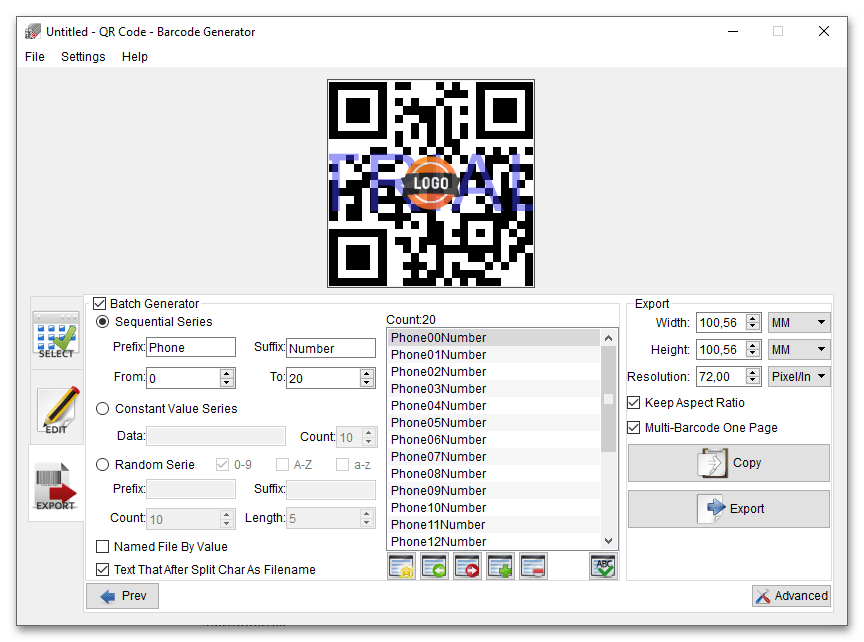This screenshot has width=864, height=642.
Task: Expand the Resolution Pixel/In dropdown
Action: tap(799, 377)
